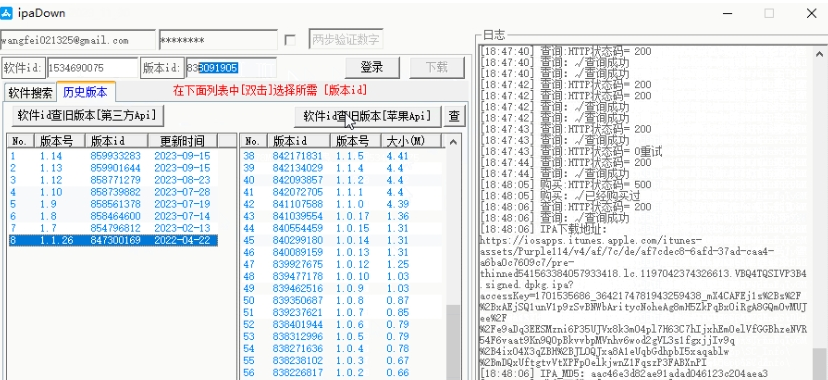The width and height of the screenshot is (828, 380).
Task: Click version id 841107588
Action: pyautogui.click(x=297, y=204)
